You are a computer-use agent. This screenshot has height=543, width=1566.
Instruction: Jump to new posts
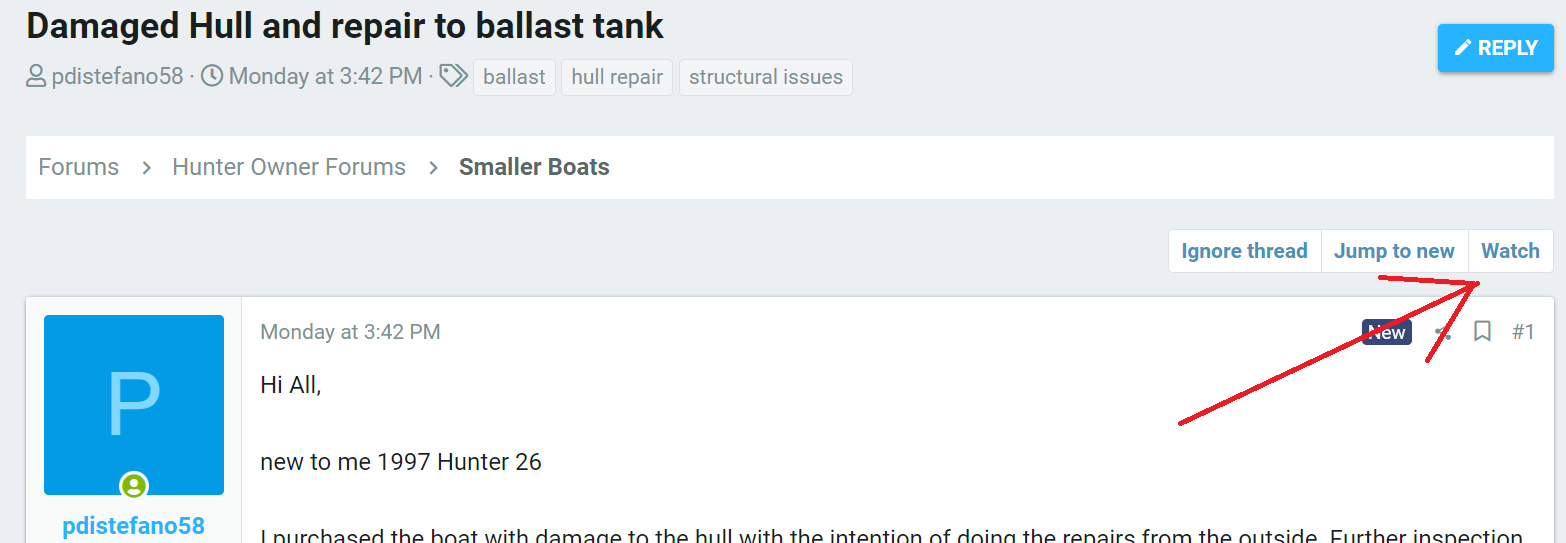pos(1394,251)
